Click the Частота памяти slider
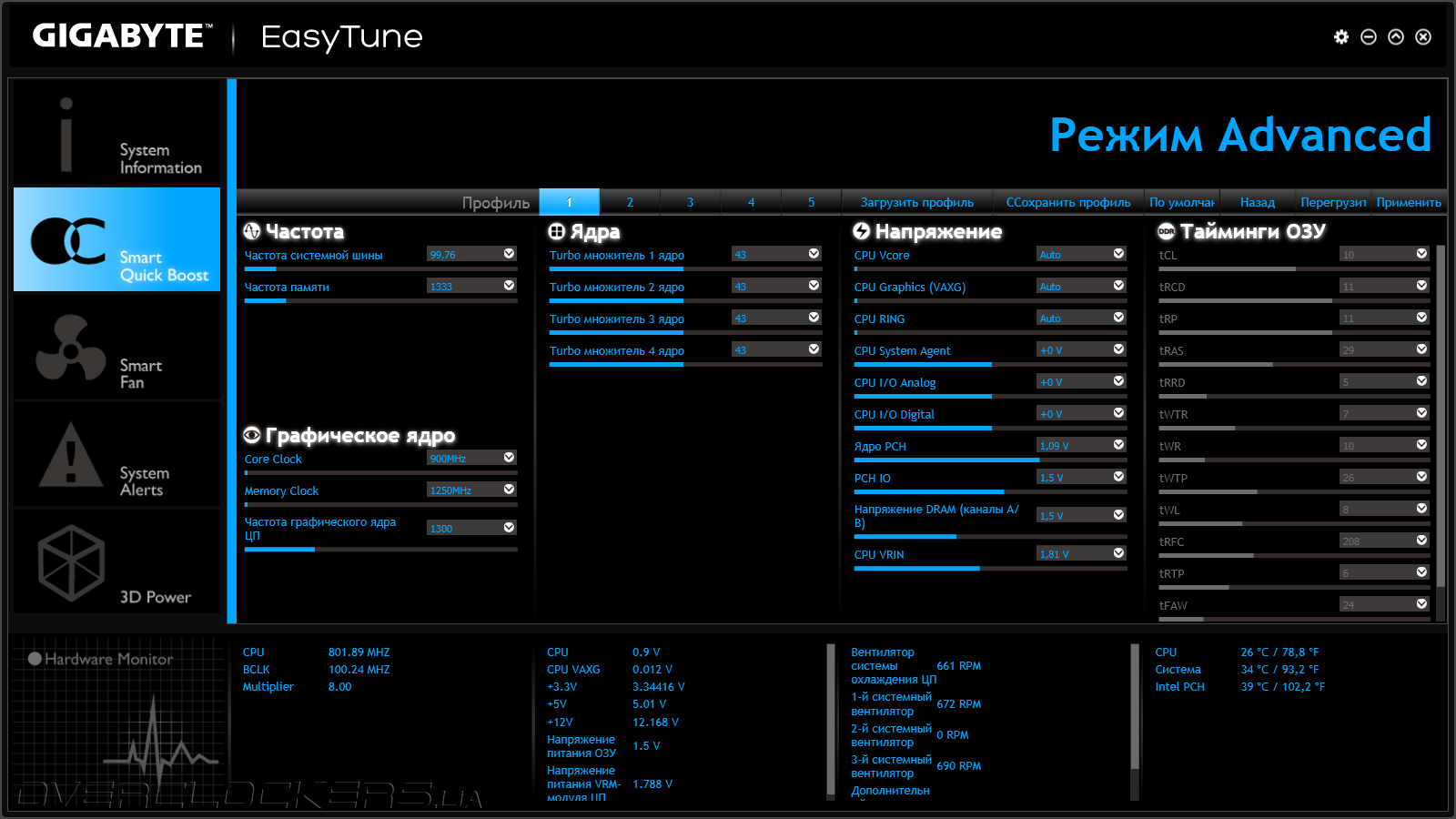Screen dimensions: 1456x819 380,300
